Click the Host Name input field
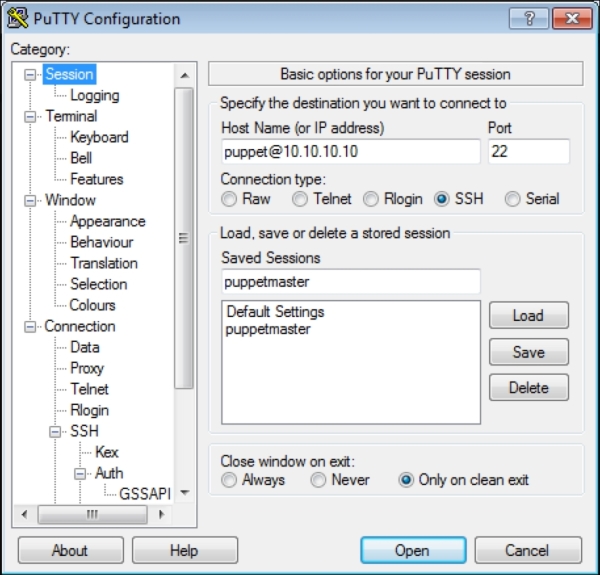Screen dimensions: 600x575 click(x=350, y=151)
